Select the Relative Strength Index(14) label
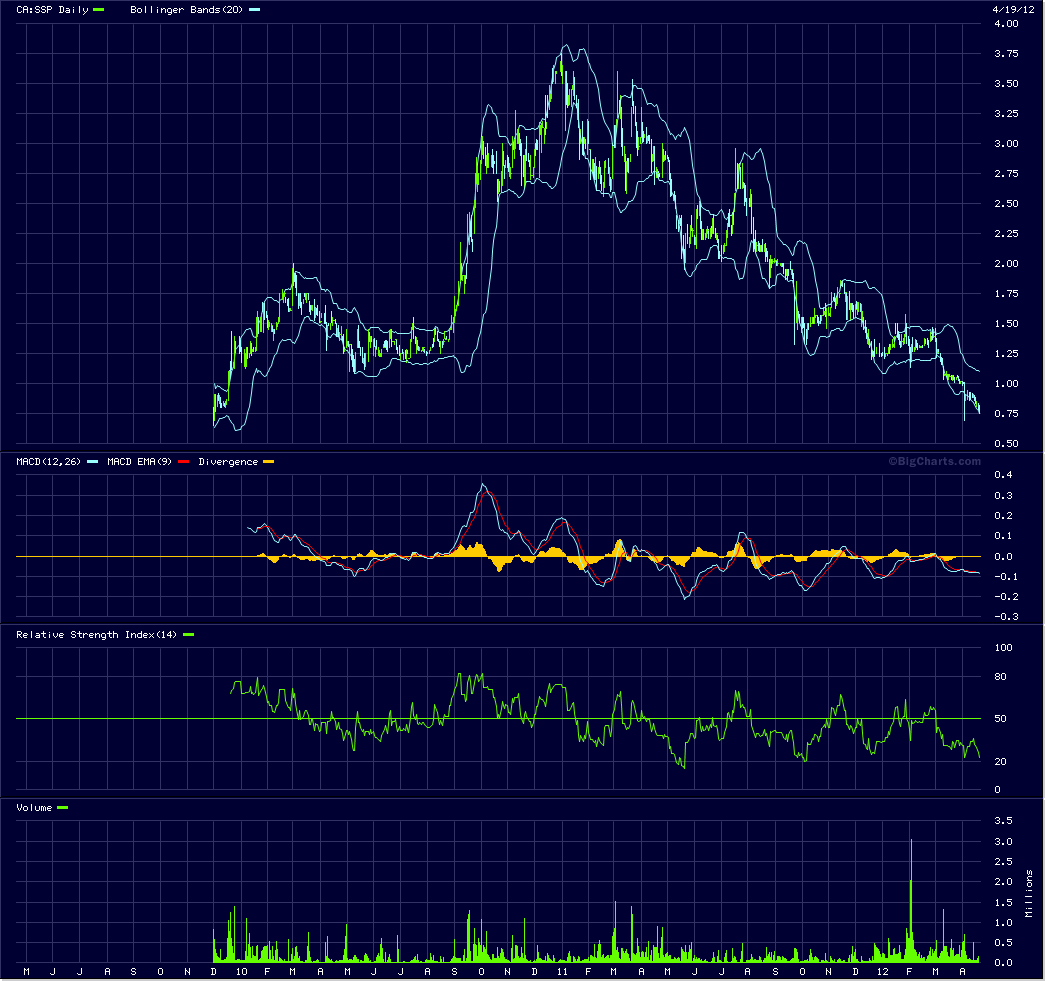The height and width of the screenshot is (981, 1045). pos(97,635)
